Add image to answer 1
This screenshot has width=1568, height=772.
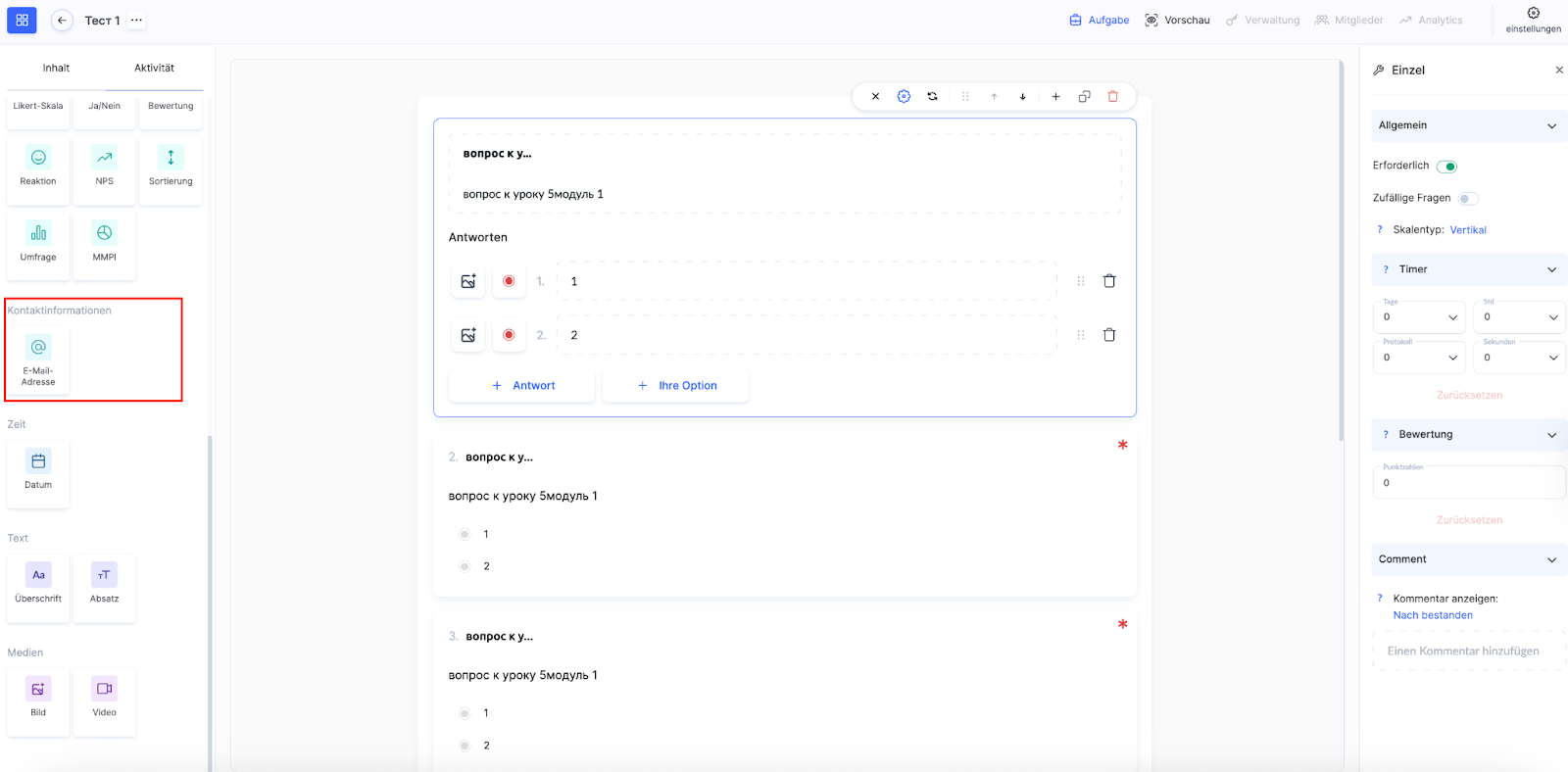[468, 281]
